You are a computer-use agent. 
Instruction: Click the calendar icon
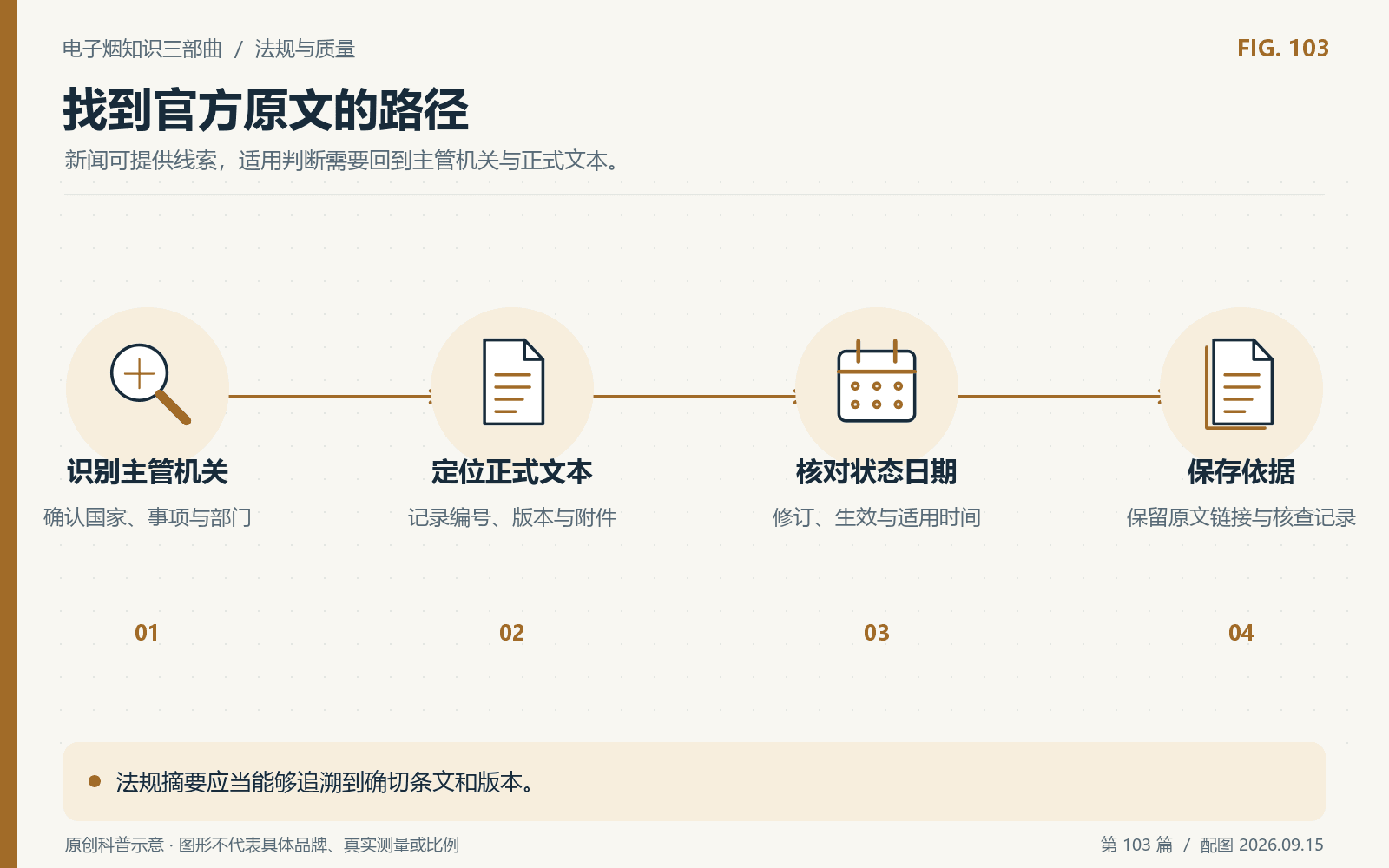click(877, 381)
